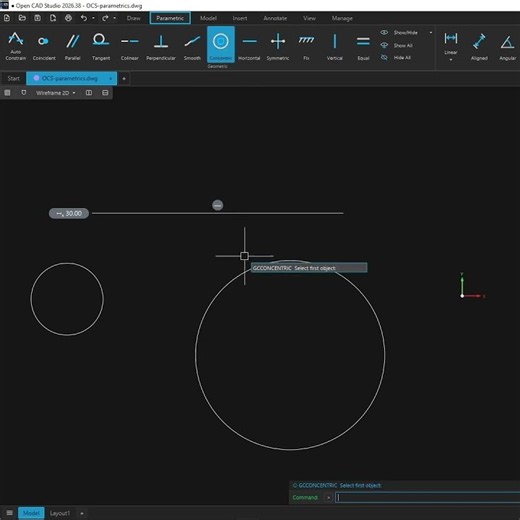Click the 30.00 dimension constraint badge
The width and height of the screenshot is (520, 520).
(x=69, y=213)
